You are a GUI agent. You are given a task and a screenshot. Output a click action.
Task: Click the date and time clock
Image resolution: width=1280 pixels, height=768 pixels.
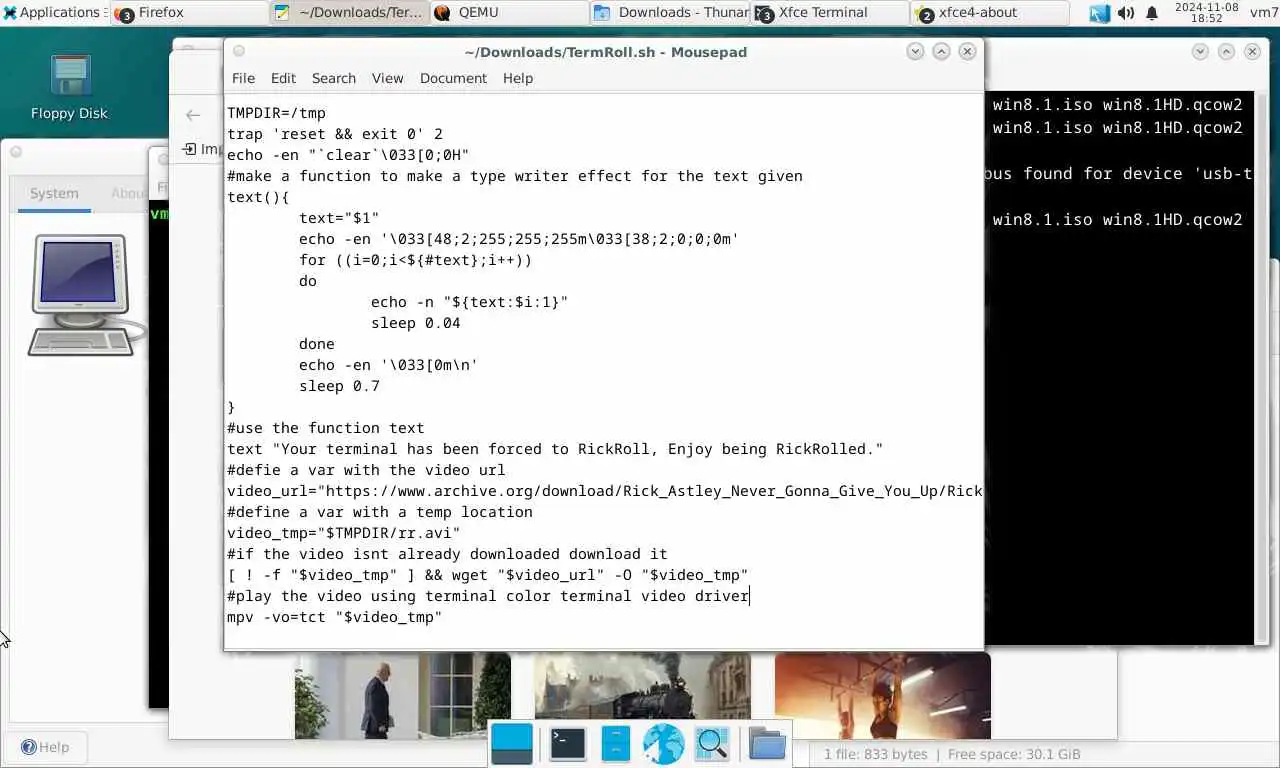coord(1206,13)
